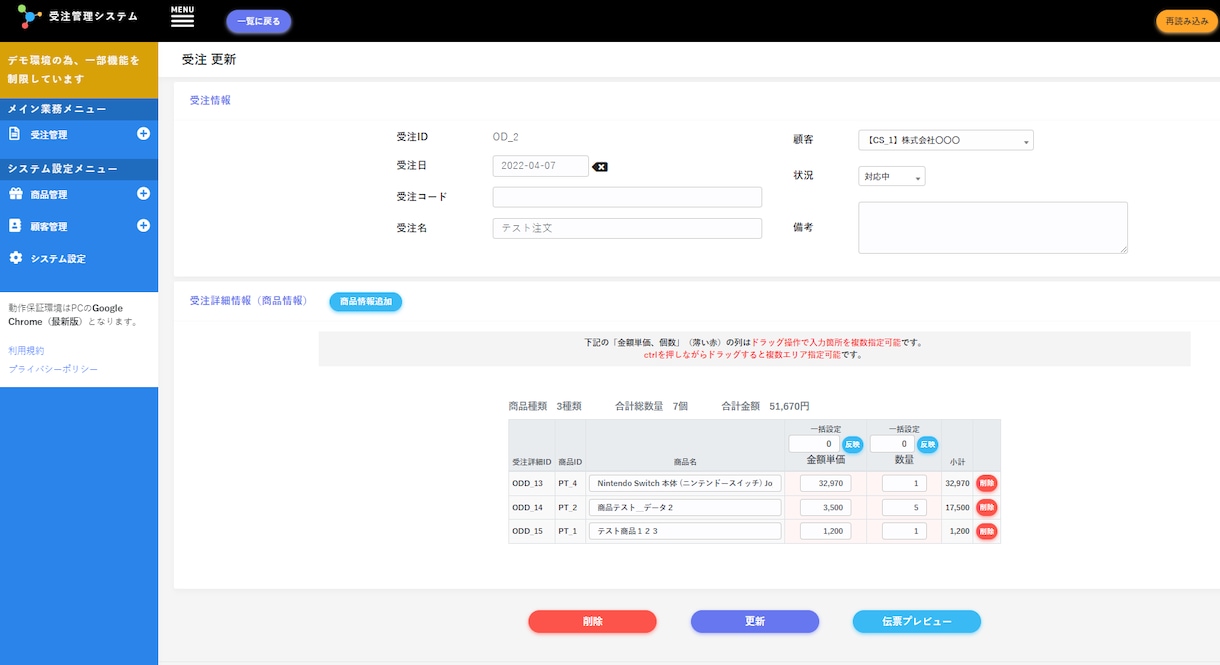Click the 受注情報 section heading
The image size is (1220, 665).
[210, 100]
